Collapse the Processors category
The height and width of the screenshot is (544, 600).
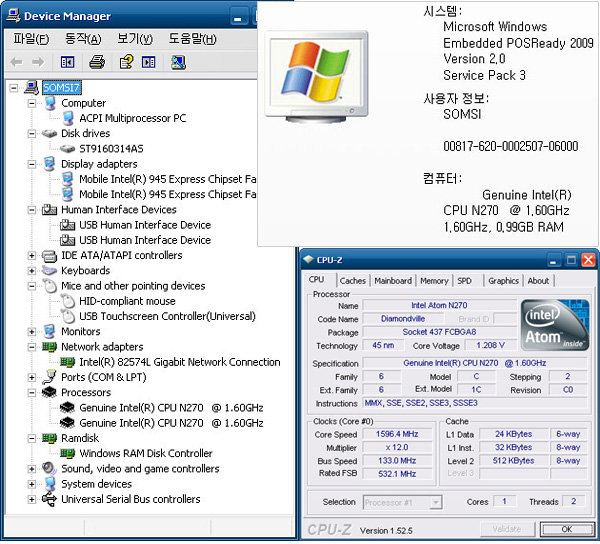click(x=32, y=393)
